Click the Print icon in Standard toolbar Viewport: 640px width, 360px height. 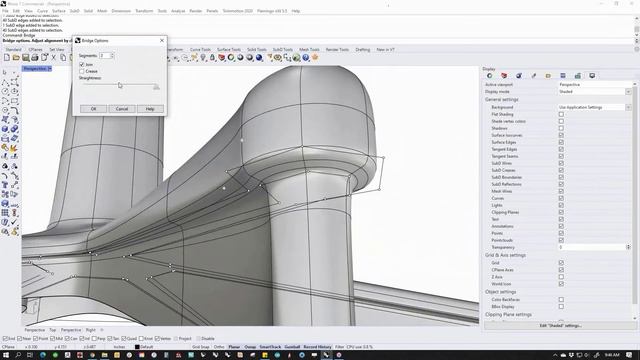click(x=35, y=58)
